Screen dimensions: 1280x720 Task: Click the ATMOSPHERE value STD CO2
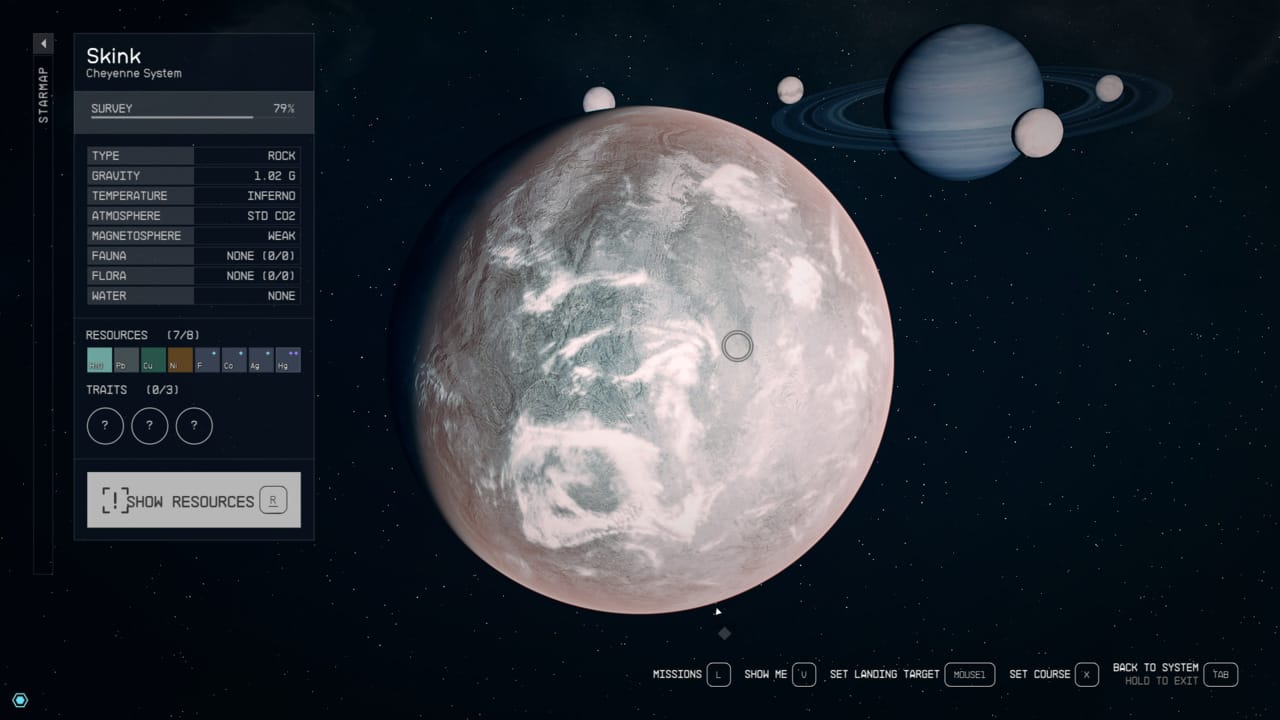(x=271, y=216)
